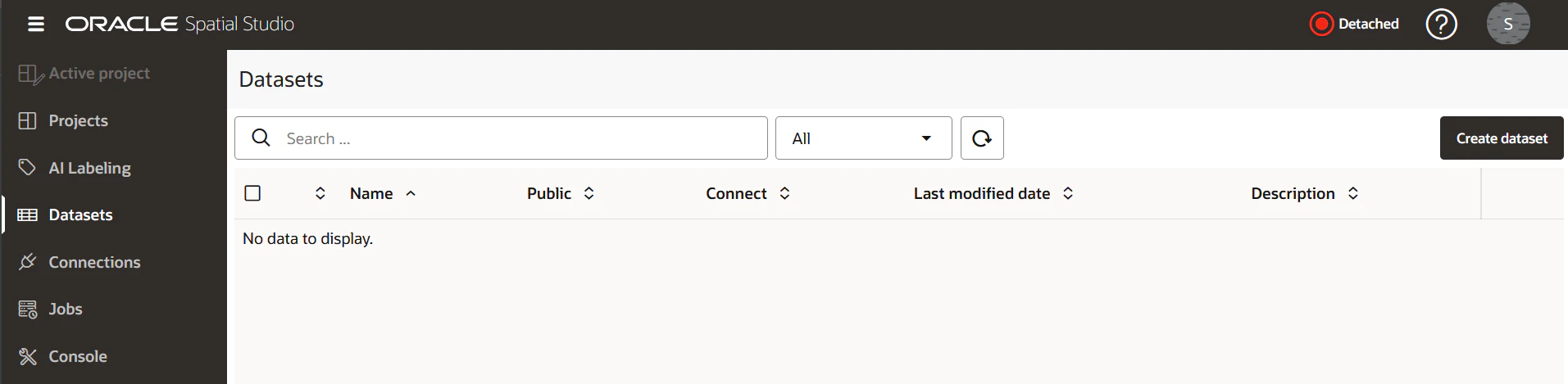Click the Jobs sidebar icon
The width and height of the screenshot is (1568, 384).
point(27,309)
